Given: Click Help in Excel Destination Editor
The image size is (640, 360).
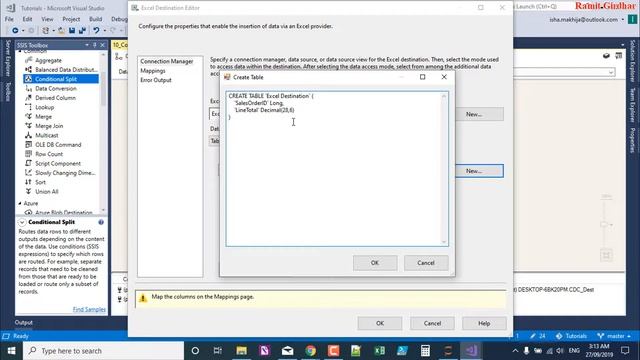Looking at the screenshot, I should click(x=484, y=323).
